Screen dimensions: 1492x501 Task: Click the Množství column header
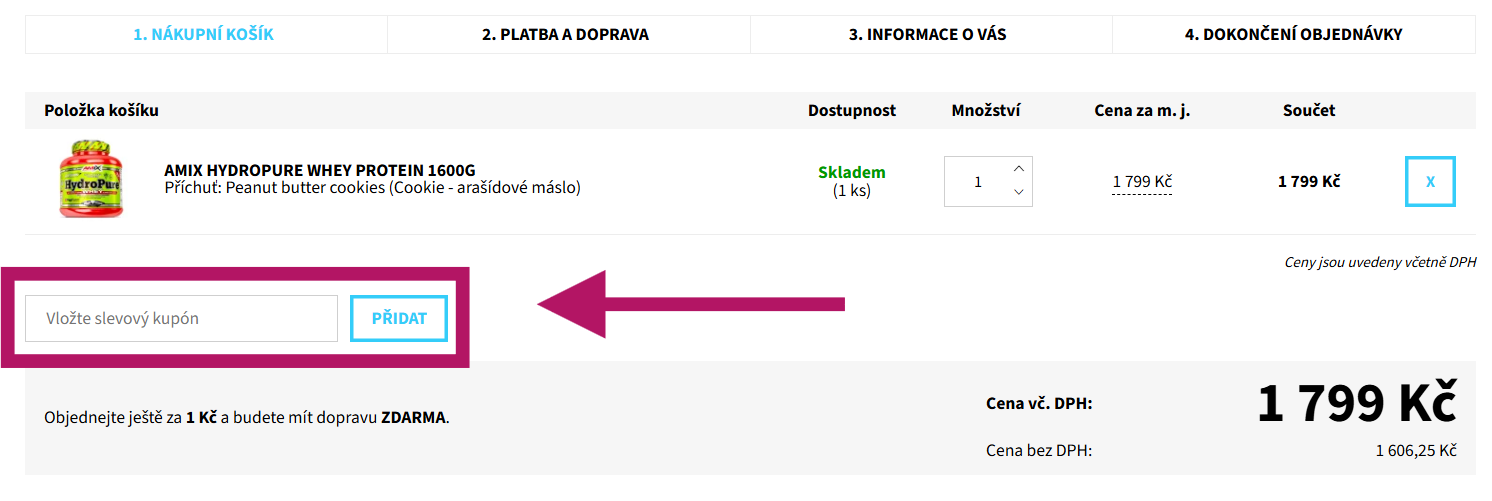pos(986,111)
